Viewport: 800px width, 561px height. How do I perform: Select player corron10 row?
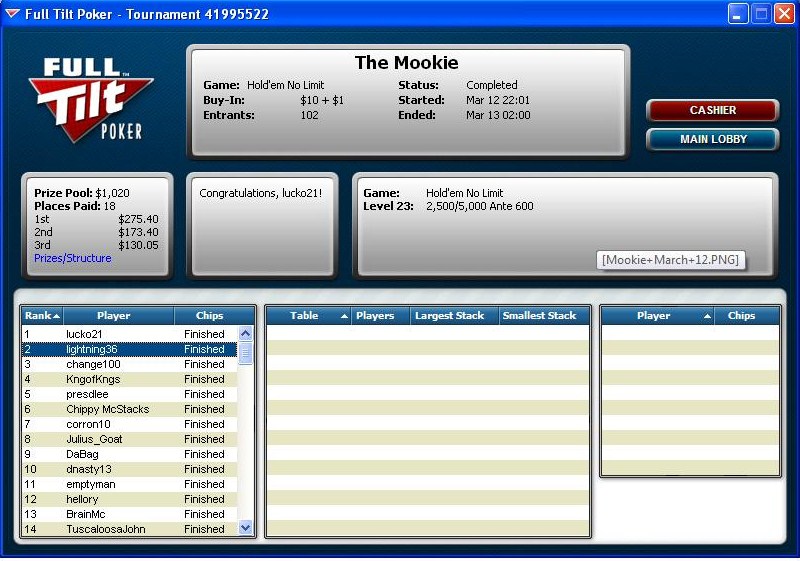point(130,424)
